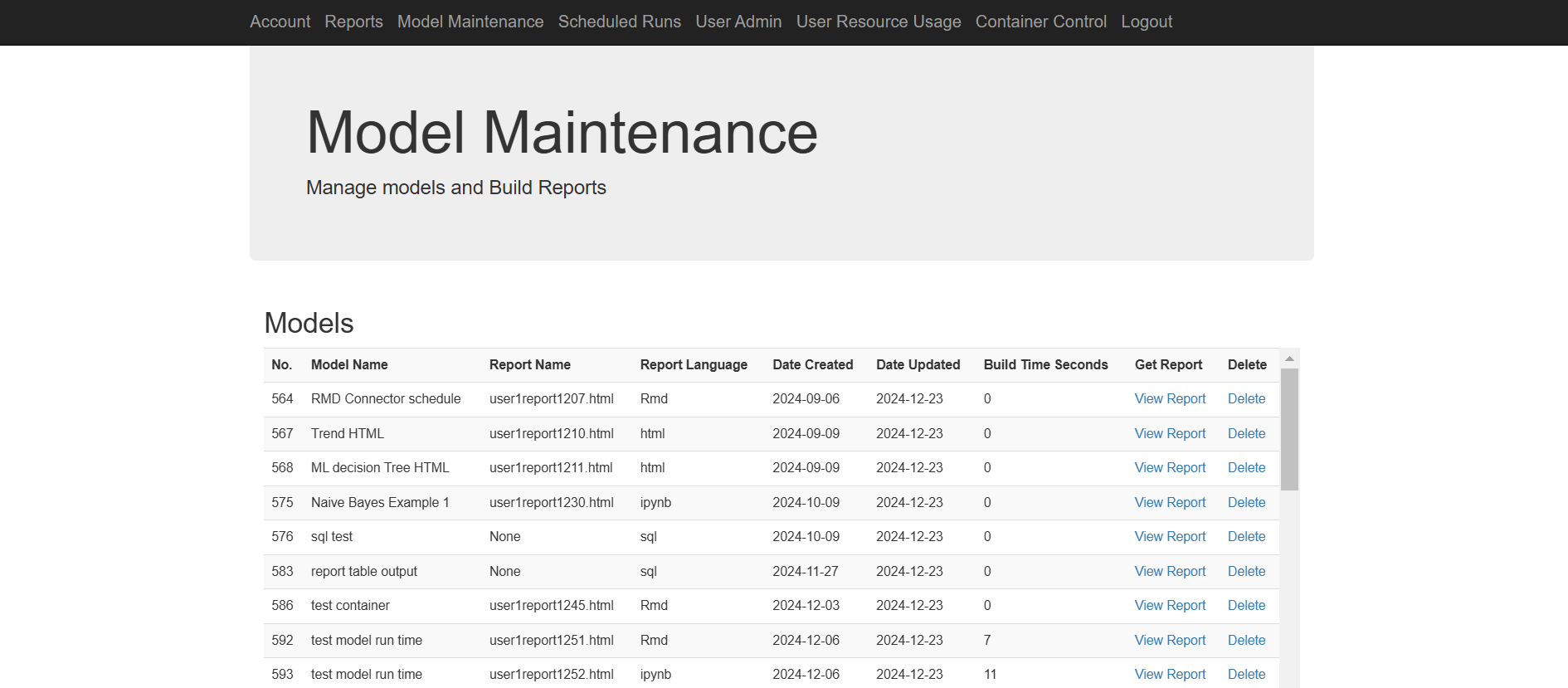
Task: Click the table scrollbar up arrow
Action: click(1288, 359)
